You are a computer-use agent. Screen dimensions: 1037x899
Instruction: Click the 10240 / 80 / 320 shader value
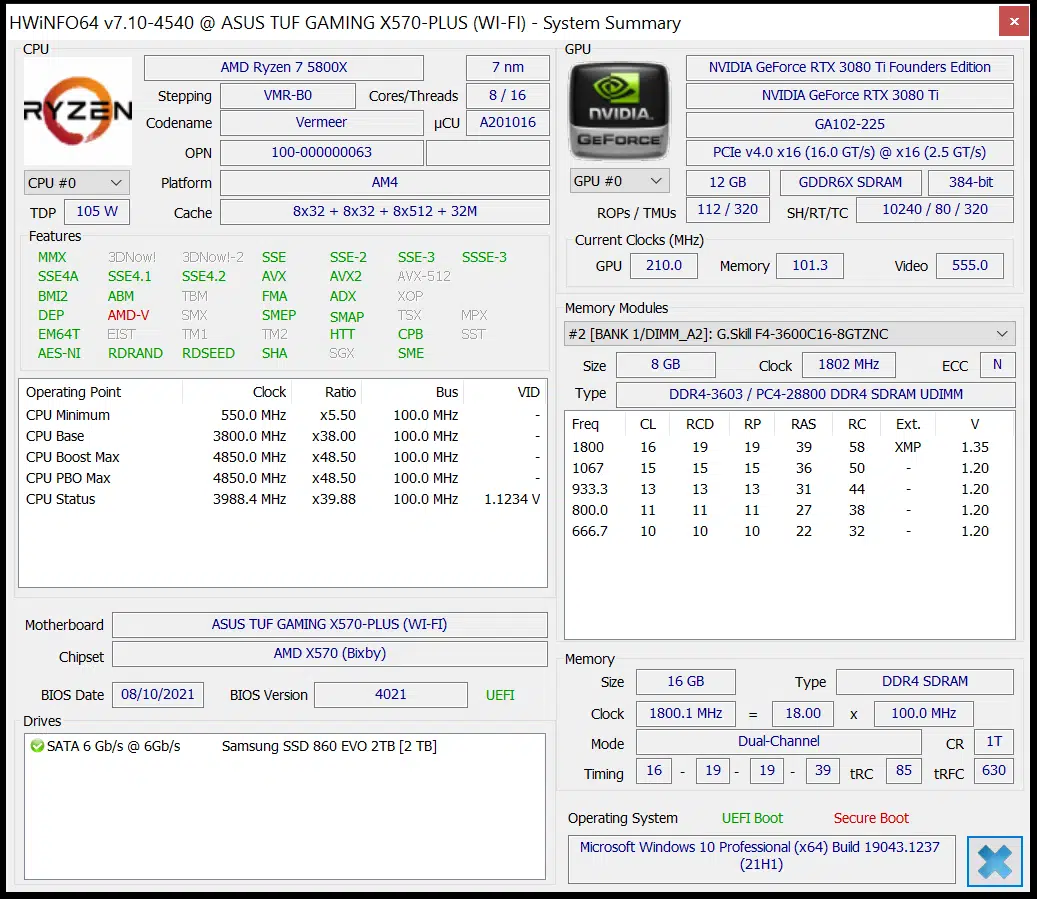[934, 210]
